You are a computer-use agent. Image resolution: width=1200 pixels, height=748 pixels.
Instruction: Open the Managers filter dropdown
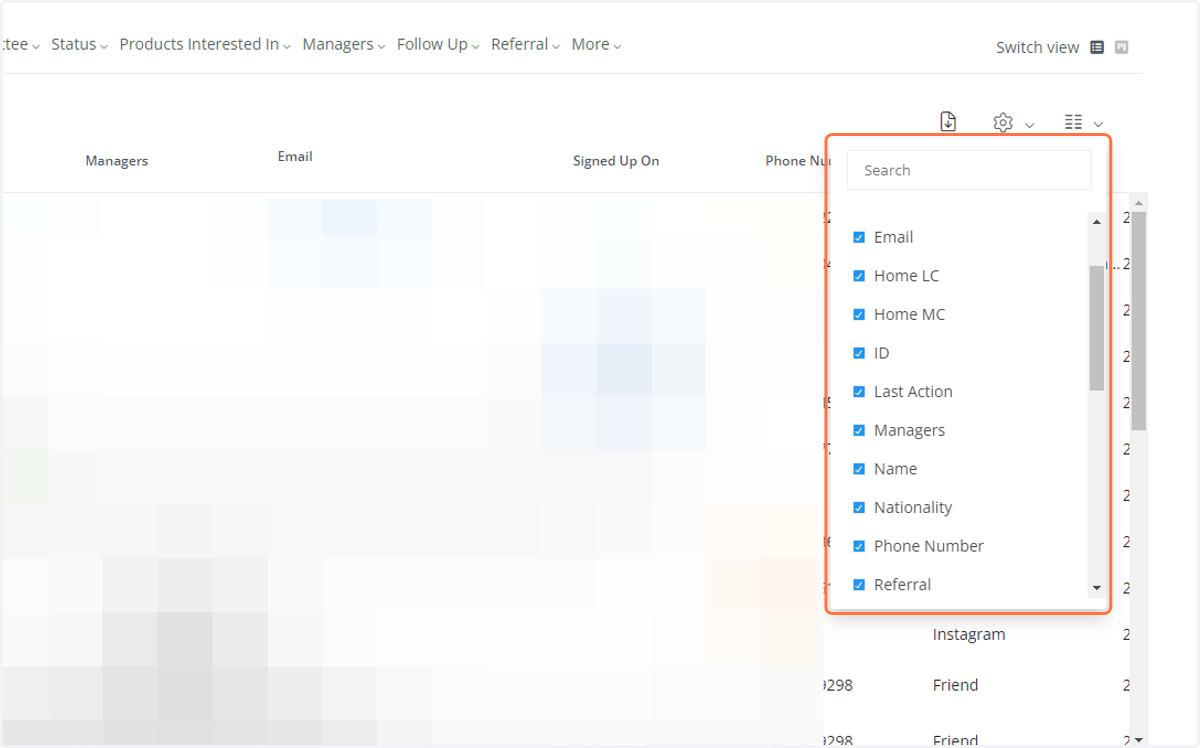pyautogui.click(x=344, y=44)
